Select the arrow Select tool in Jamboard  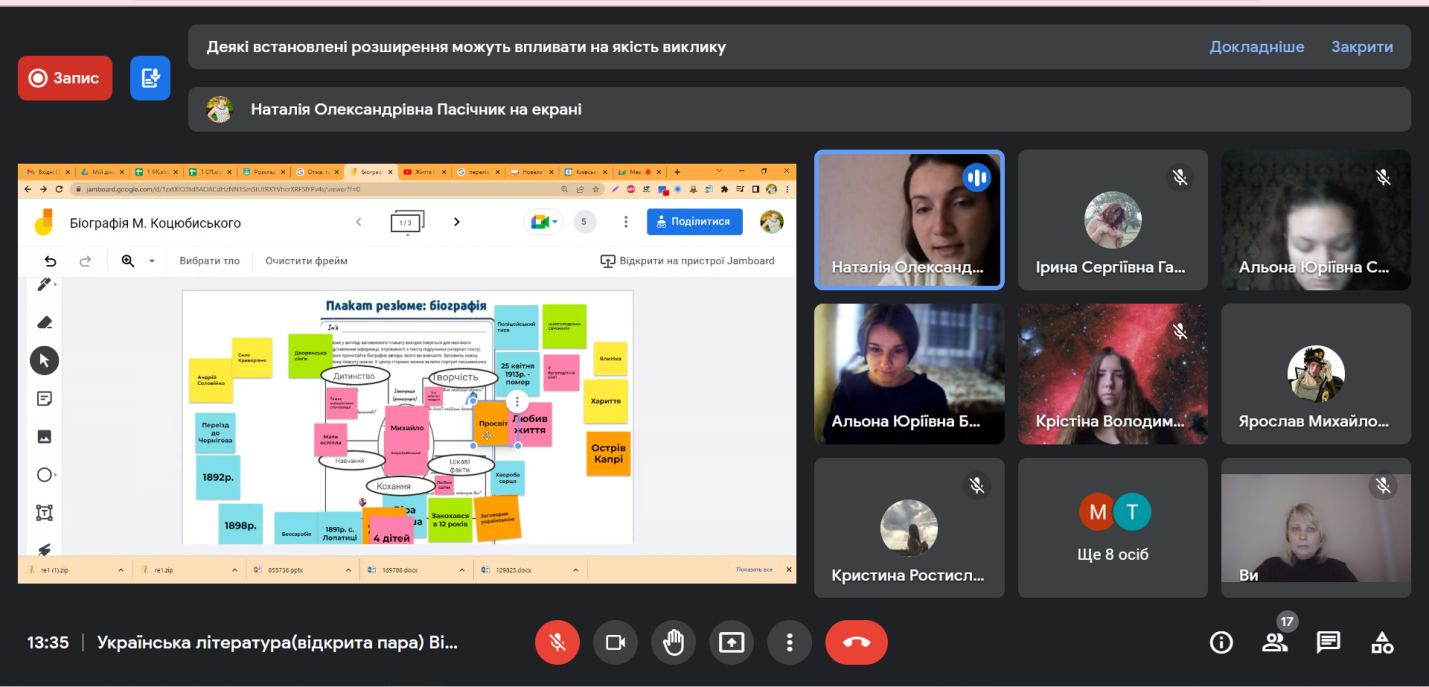tap(44, 360)
